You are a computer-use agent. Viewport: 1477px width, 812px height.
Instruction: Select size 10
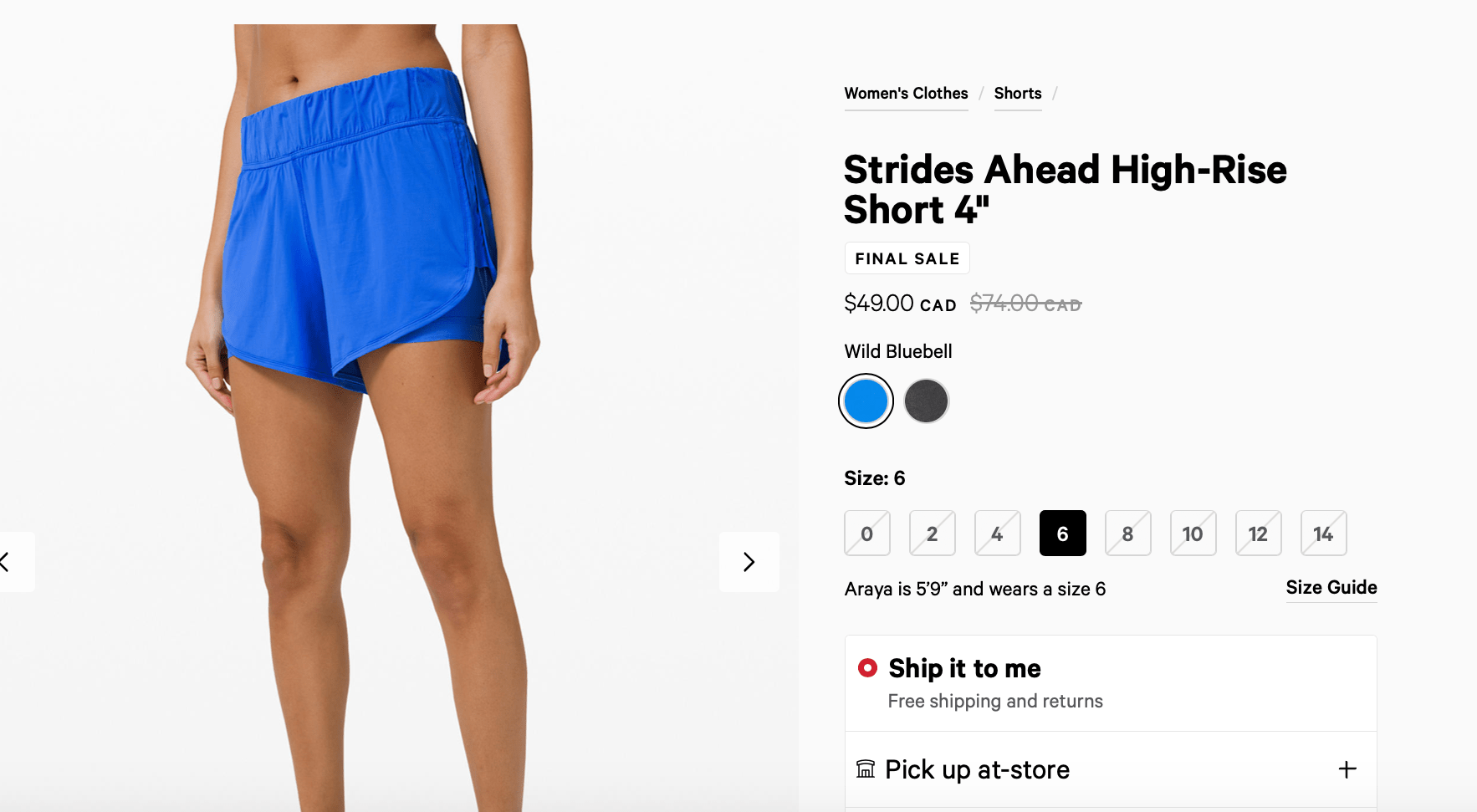pyautogui.click(x=1193, y=534)
